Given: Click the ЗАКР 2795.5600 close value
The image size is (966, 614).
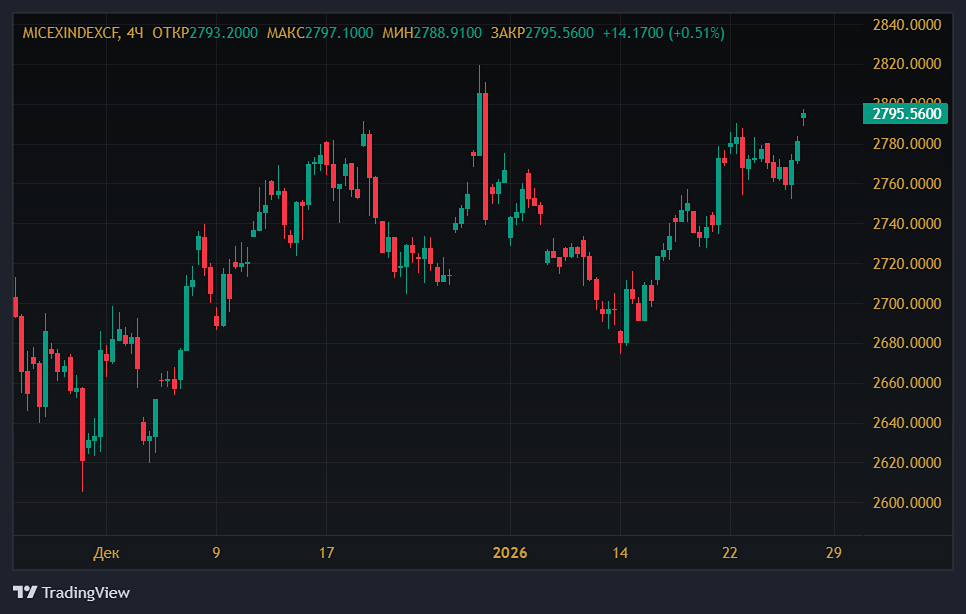Looking at the screenshot, I should click(542, 33).
